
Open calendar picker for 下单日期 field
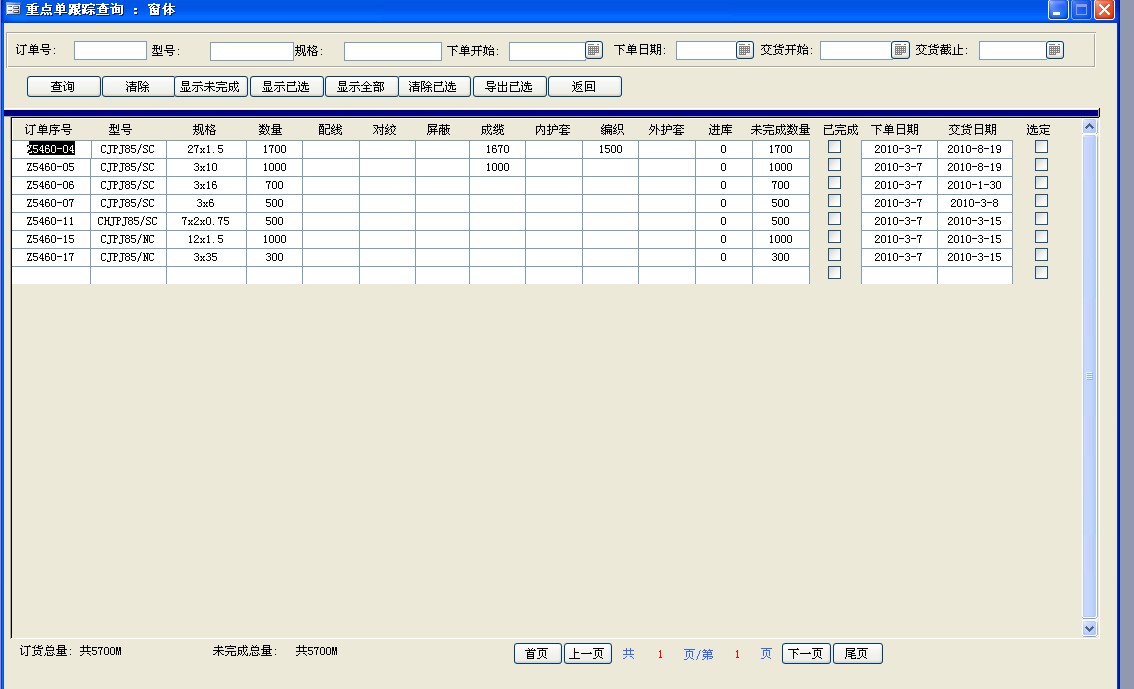click(745, 50)
